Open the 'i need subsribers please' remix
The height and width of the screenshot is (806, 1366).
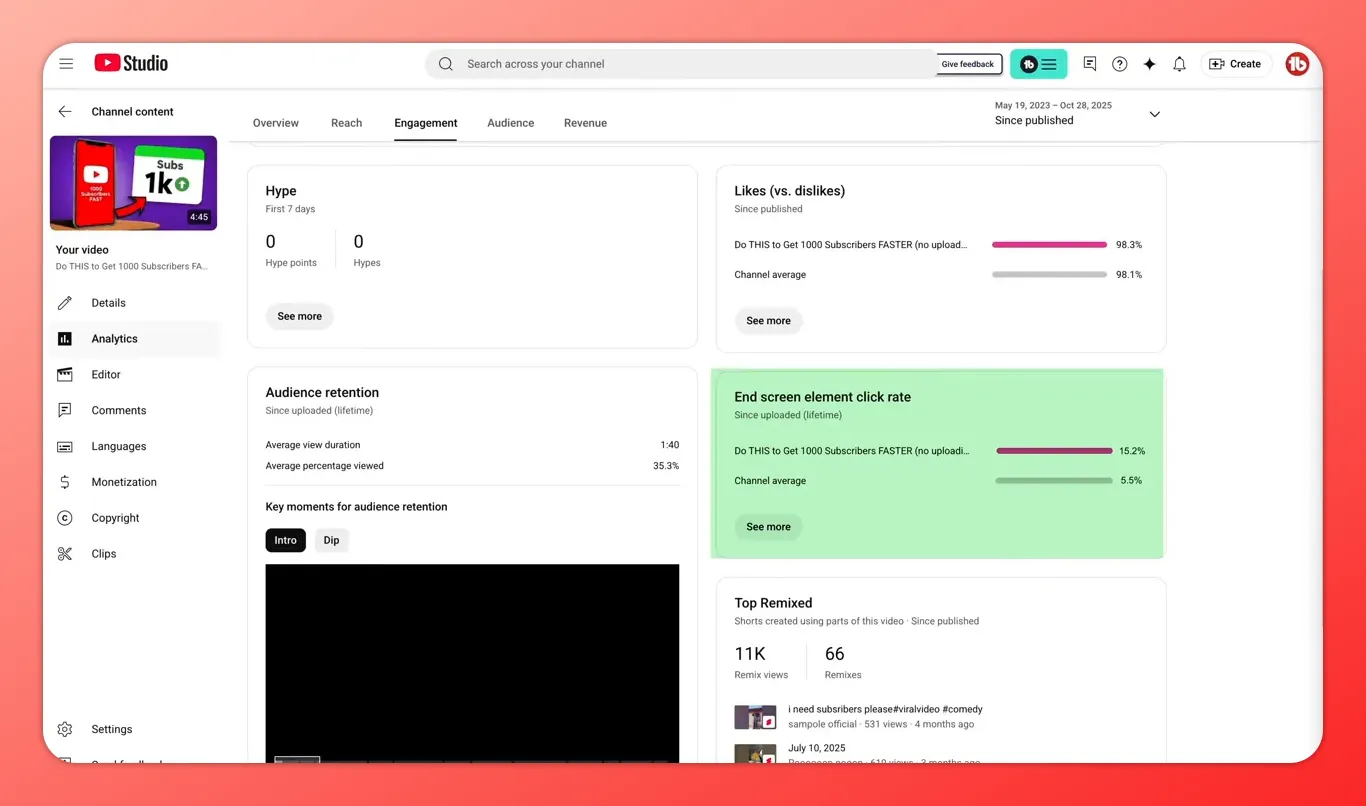point(885,710)
